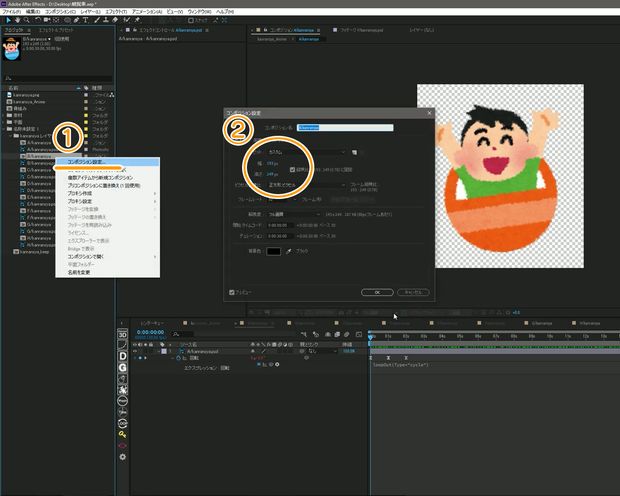The image size is (620, 496).
Task: Click the timeline current time display 0:00:00:00
Action: pos(150,332)
